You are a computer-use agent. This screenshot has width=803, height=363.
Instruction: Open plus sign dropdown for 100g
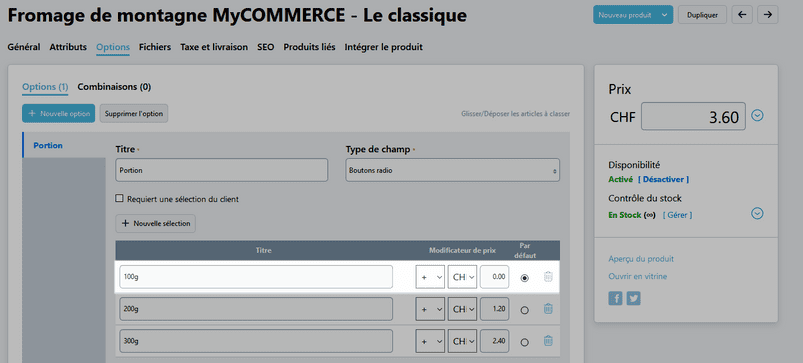click(430, 277)
